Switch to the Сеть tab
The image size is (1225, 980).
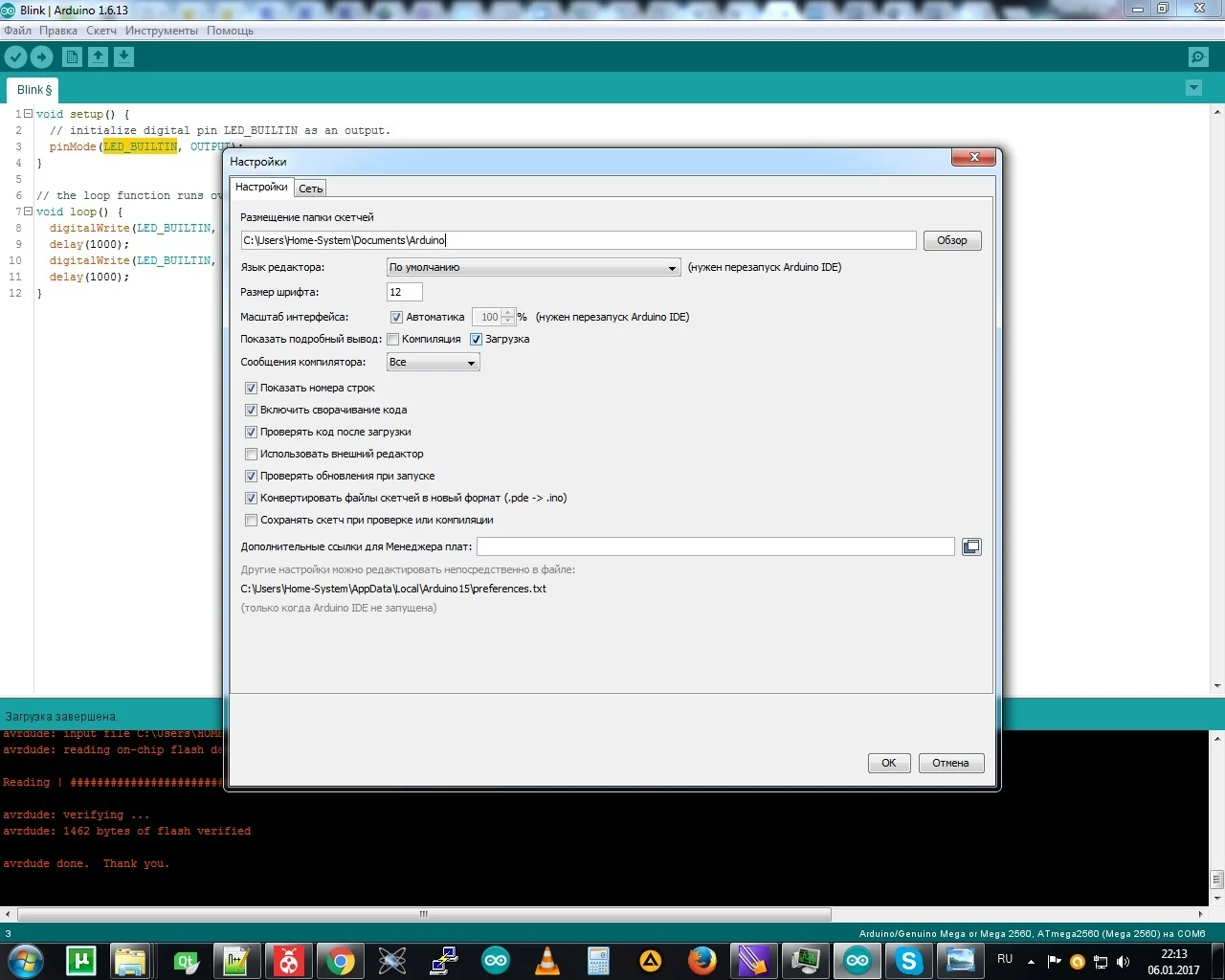(311, 189)
